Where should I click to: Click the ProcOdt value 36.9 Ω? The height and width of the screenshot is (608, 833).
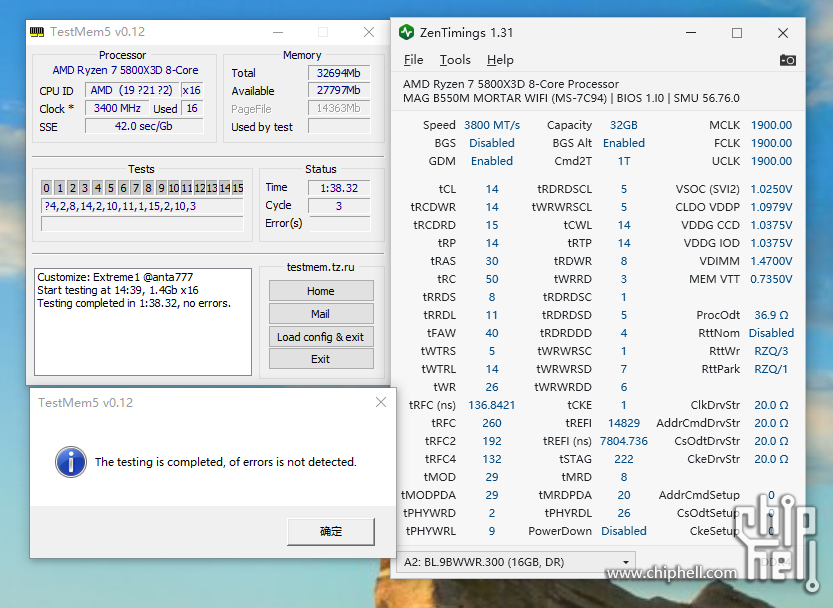771,315
